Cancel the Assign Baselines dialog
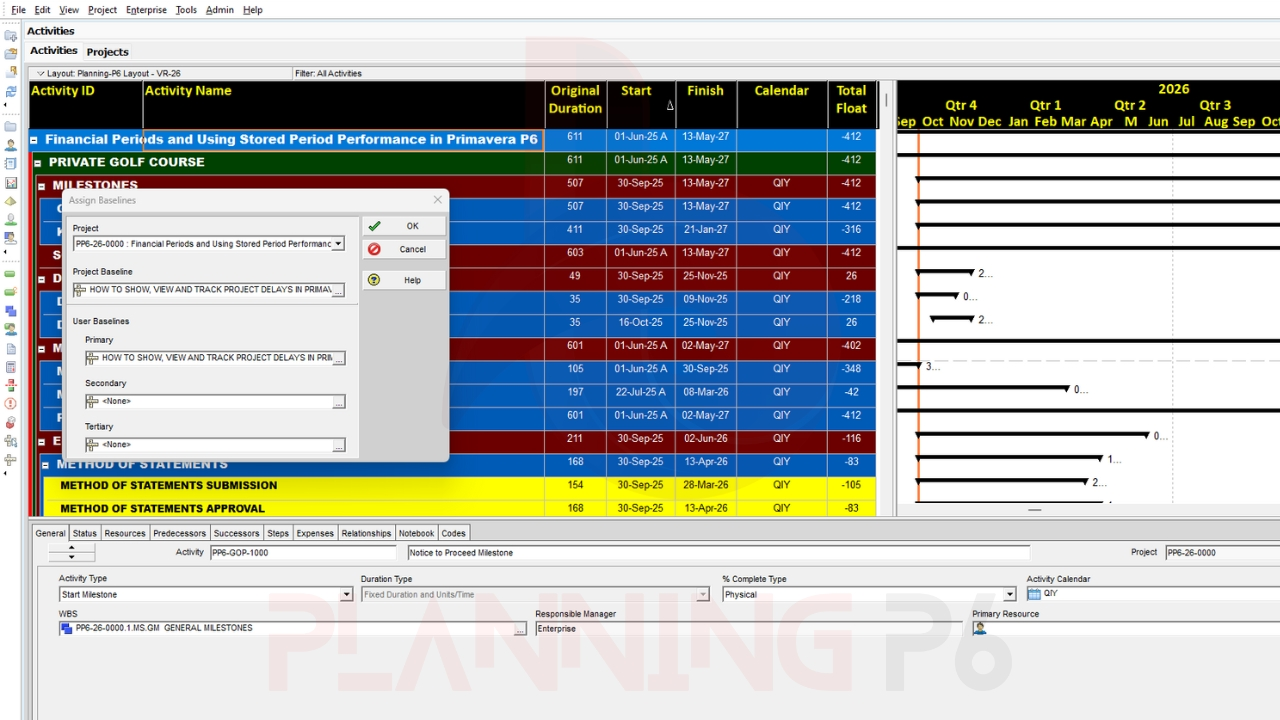1280x720 pixels. coord(403,249)
